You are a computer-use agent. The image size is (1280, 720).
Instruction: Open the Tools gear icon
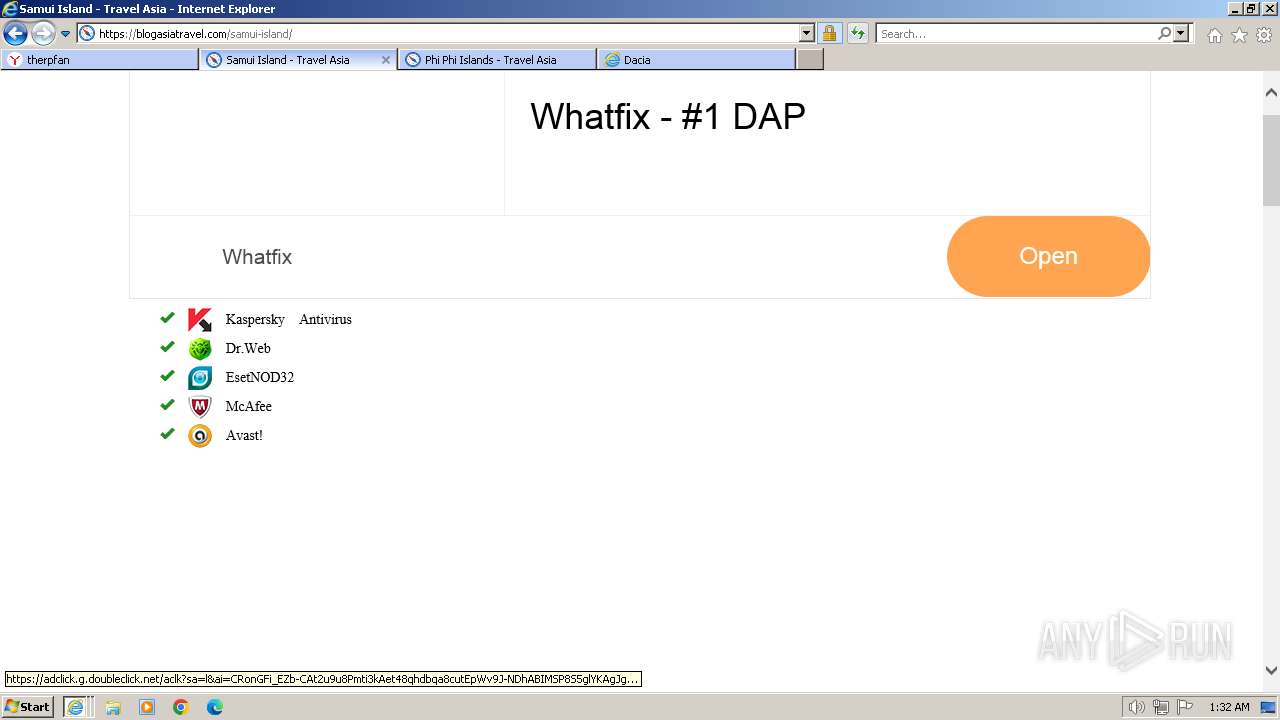[1264, 35]
